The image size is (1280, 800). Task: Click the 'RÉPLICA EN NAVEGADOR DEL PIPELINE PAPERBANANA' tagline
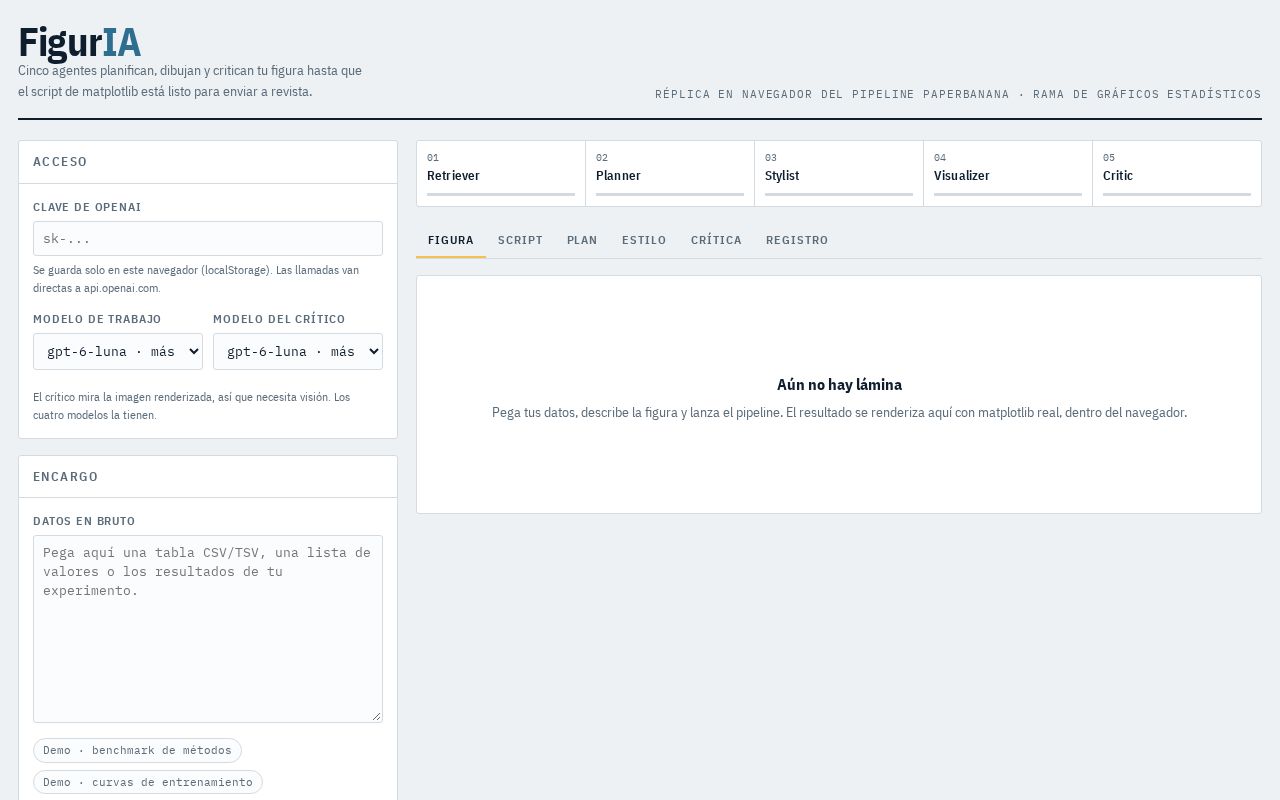[x=958, y=94]
